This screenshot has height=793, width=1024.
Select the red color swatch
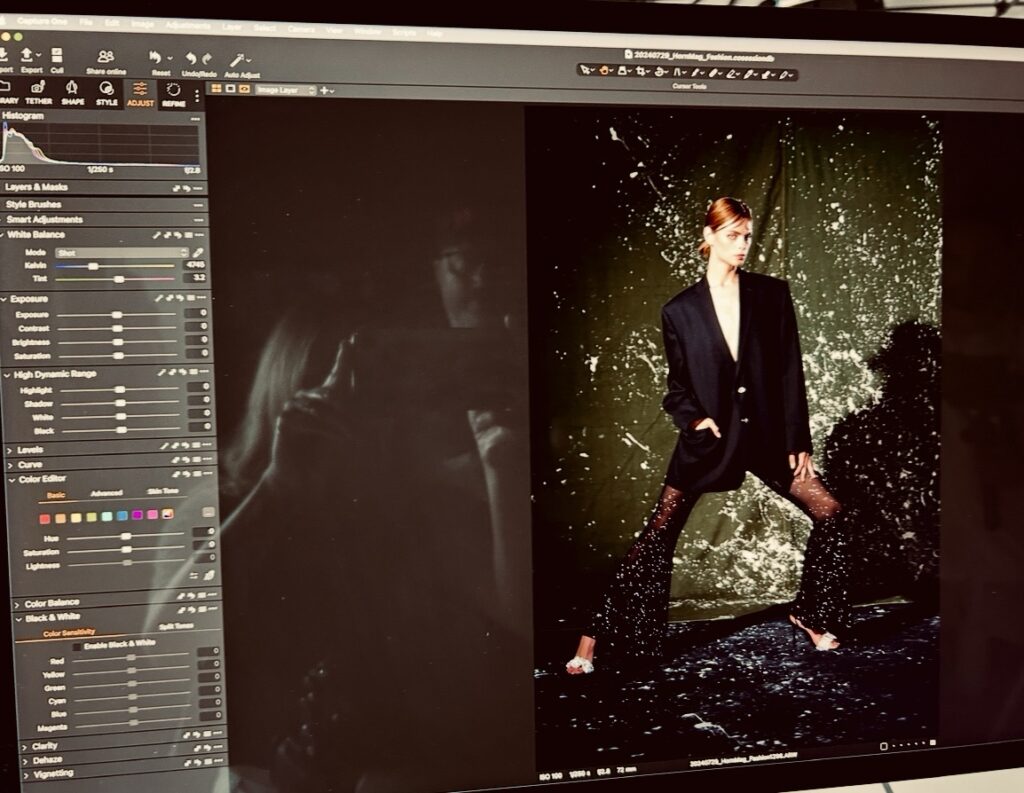44,519
